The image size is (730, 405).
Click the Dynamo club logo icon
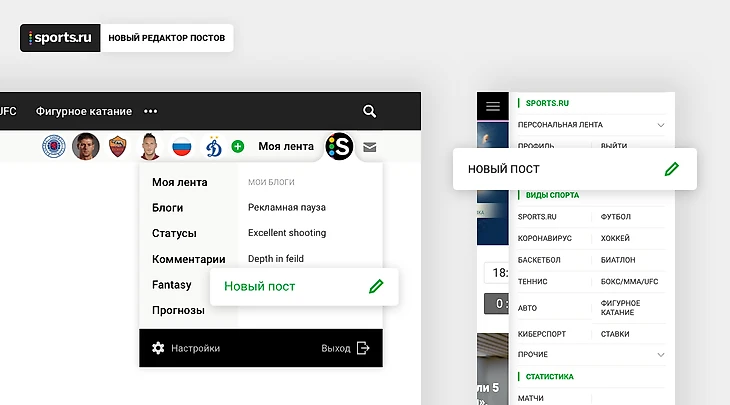(x=213, y=147)
